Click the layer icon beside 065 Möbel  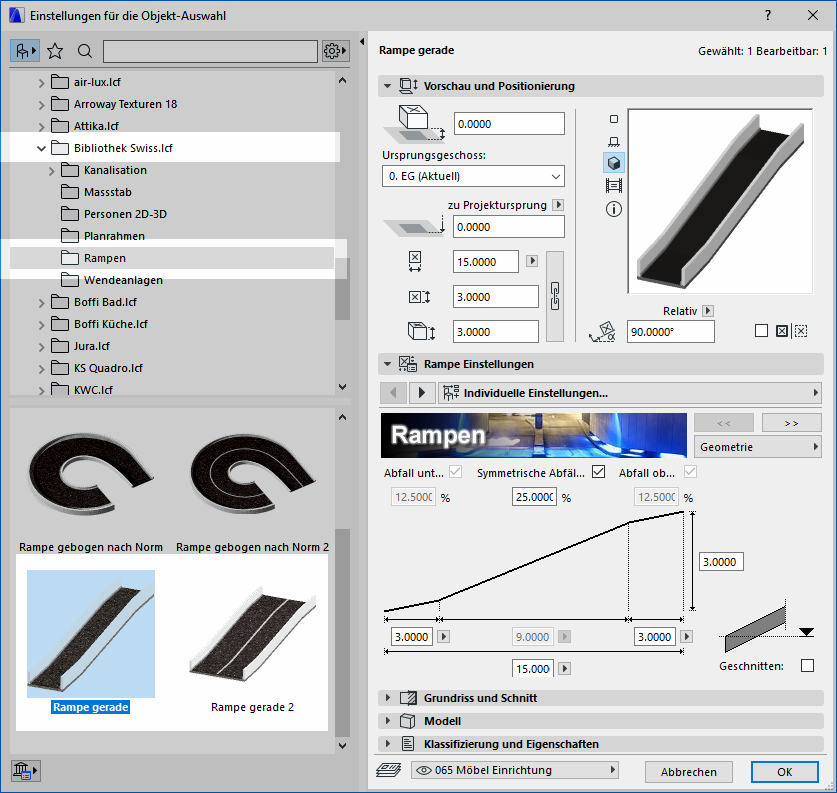[x=389, y=770]
